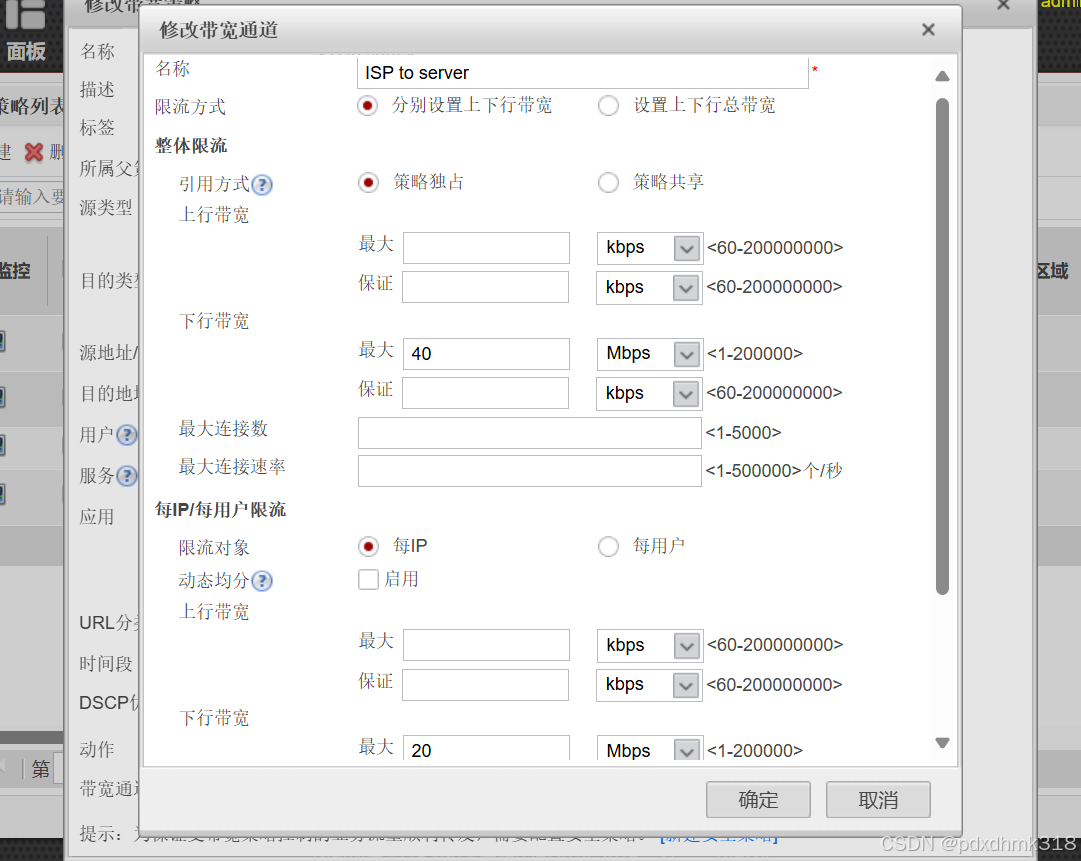Image resolution: width=1081 pixels, height=861 pixels.
Task: Click 确定 button to confirm
Action: pos(758,800)
